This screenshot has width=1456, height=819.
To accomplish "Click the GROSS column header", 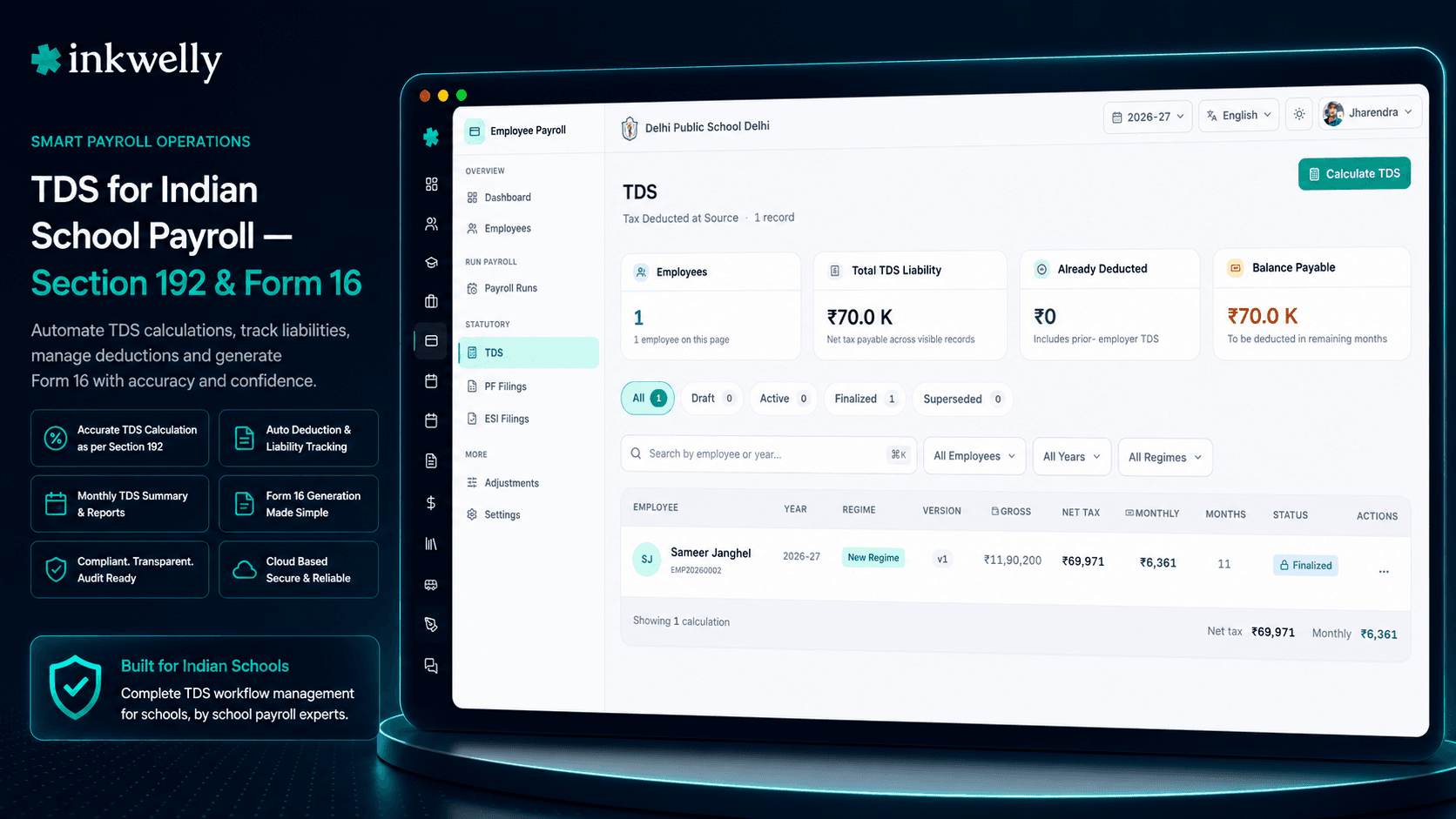I will [1011, 512].
